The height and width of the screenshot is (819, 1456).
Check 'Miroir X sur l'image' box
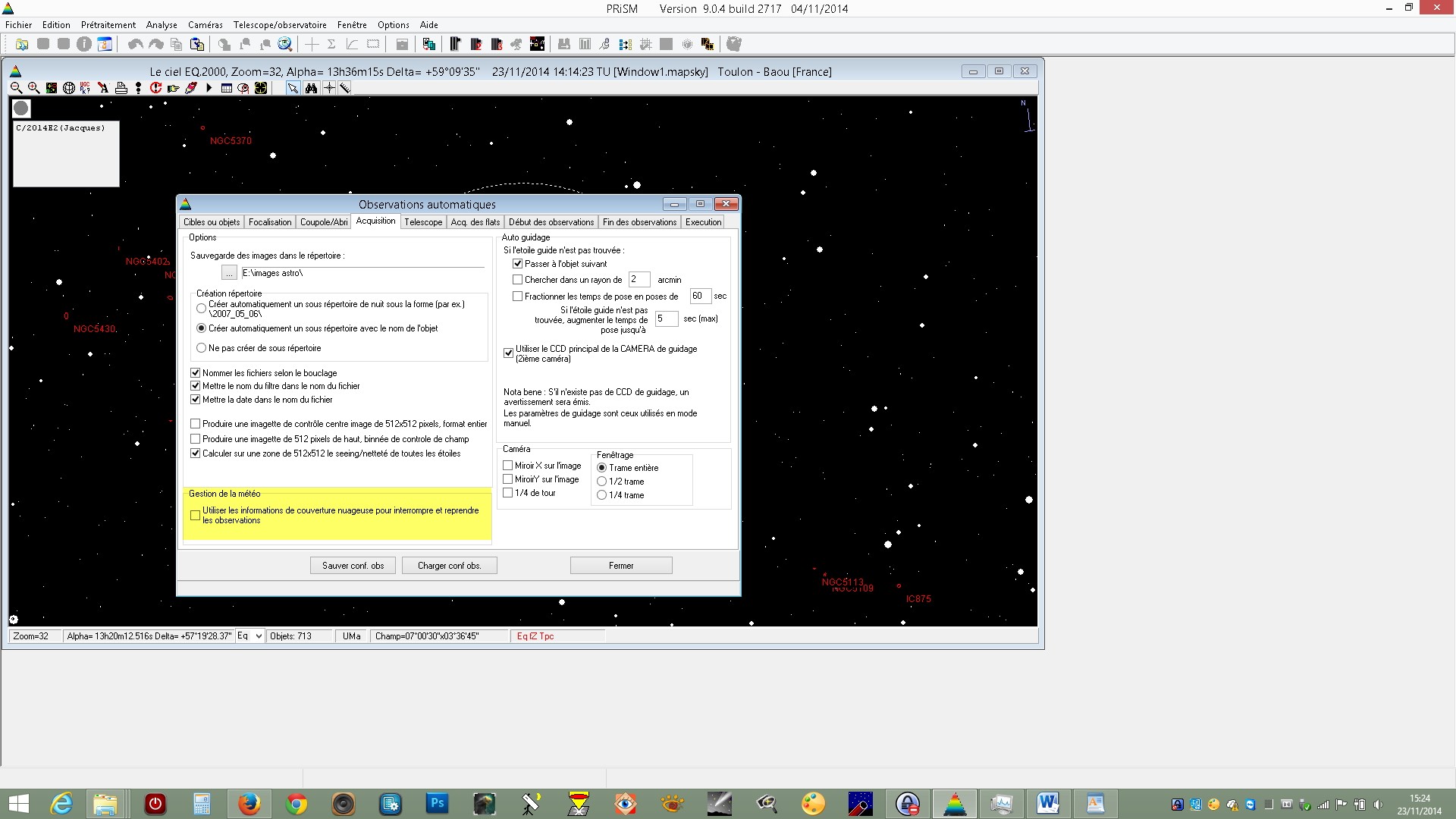point(508,466)
